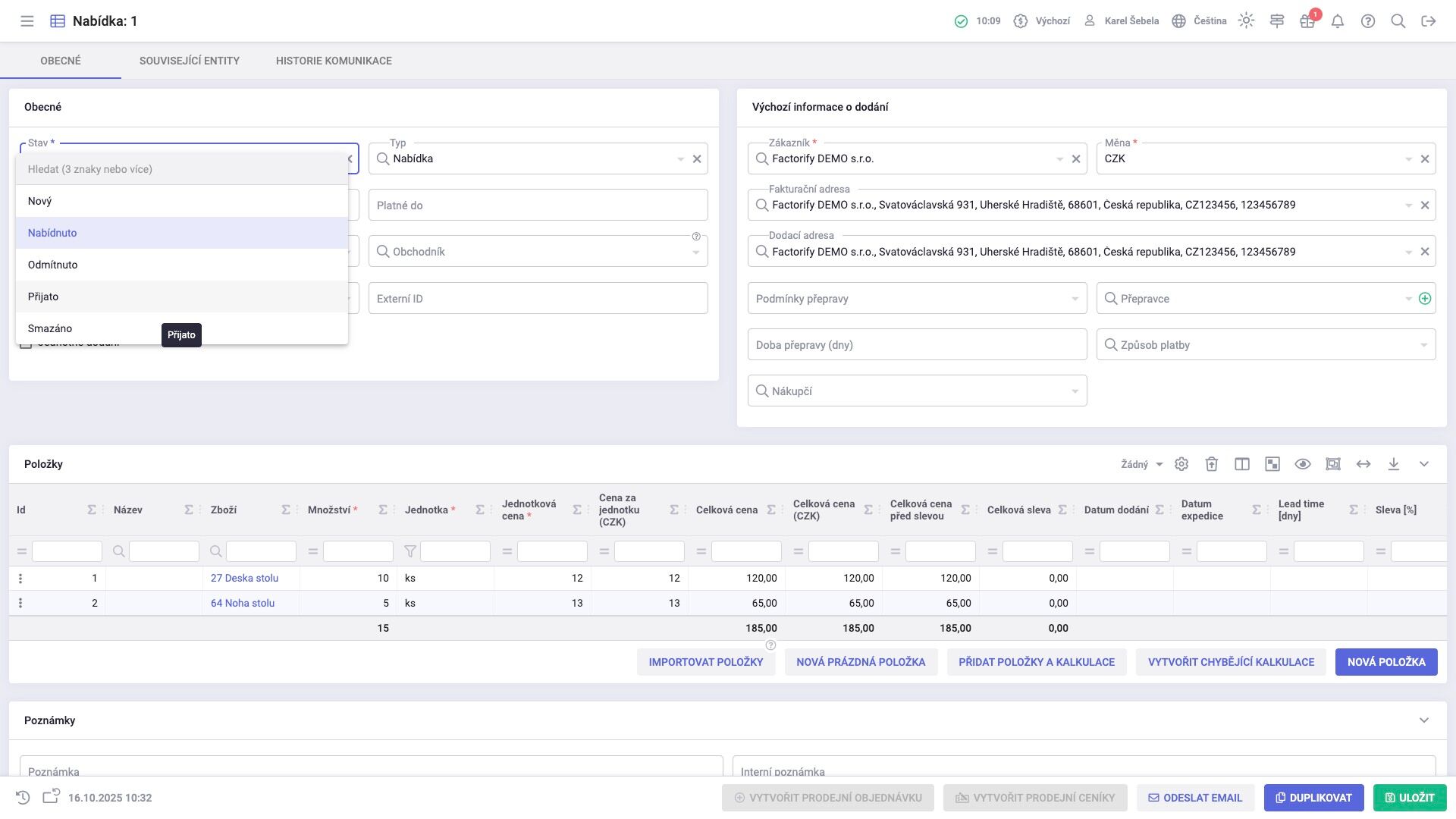Viewport: 1456px width, 819px height.
Task: Click the log out icon
Action: pos(1429,21)
